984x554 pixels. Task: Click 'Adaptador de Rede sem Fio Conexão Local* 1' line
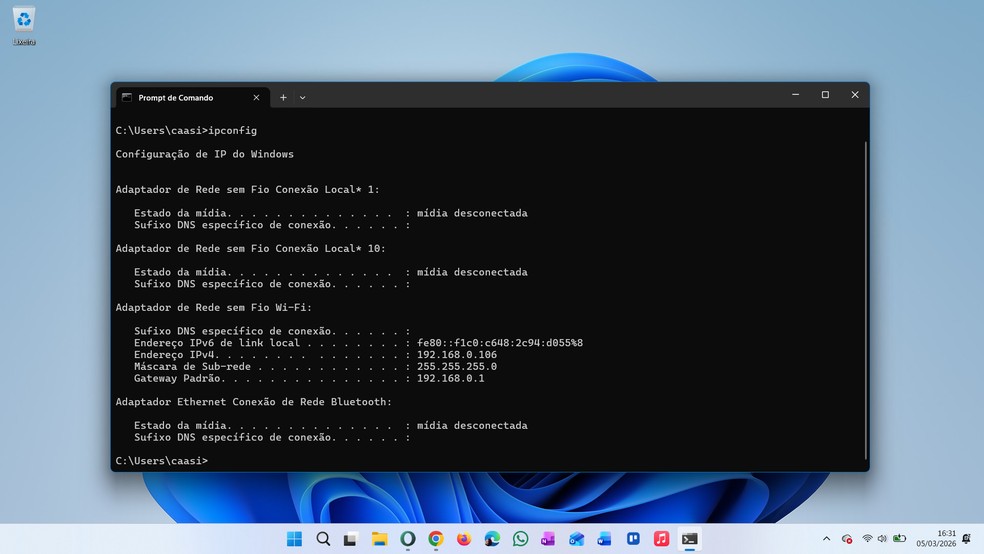[x=247, y=189]
